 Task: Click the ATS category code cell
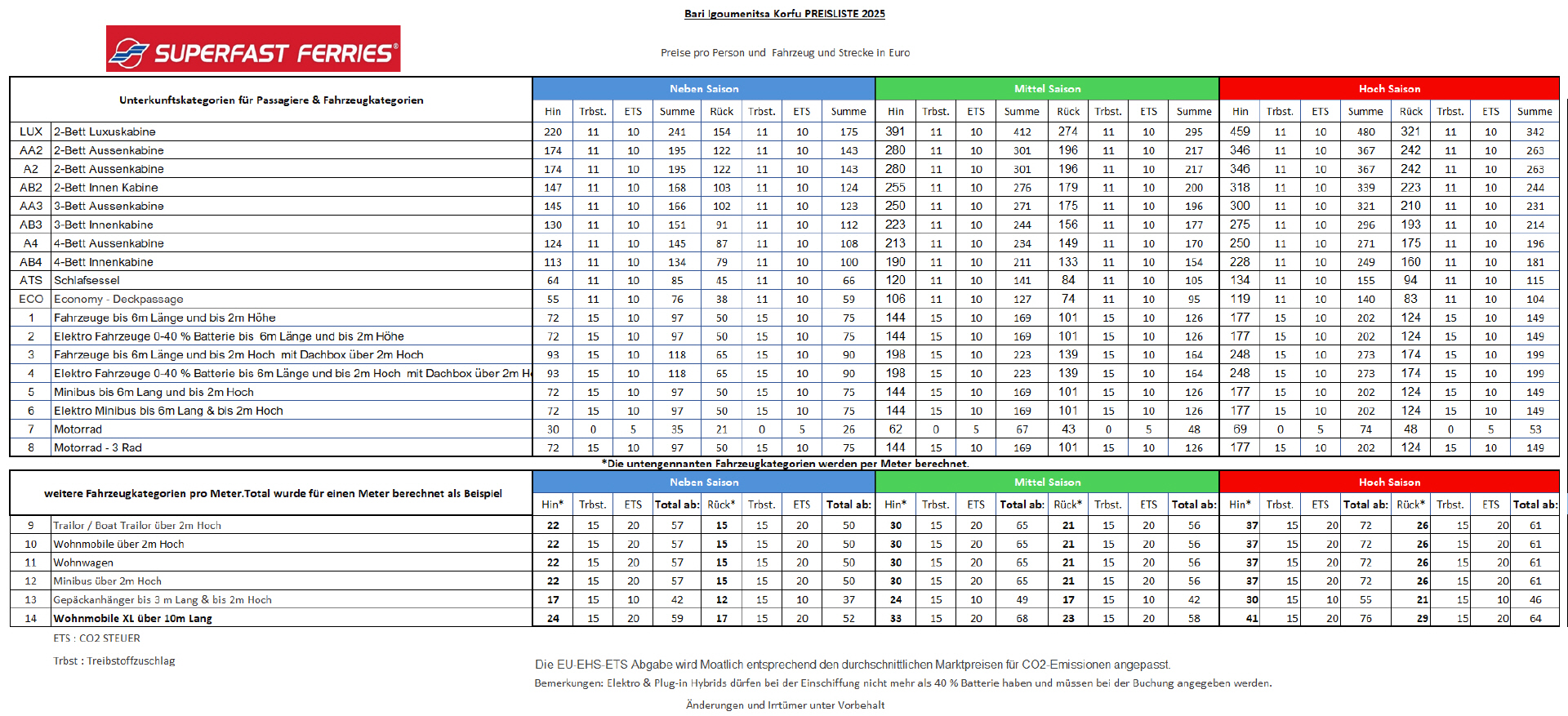(31, 280)
